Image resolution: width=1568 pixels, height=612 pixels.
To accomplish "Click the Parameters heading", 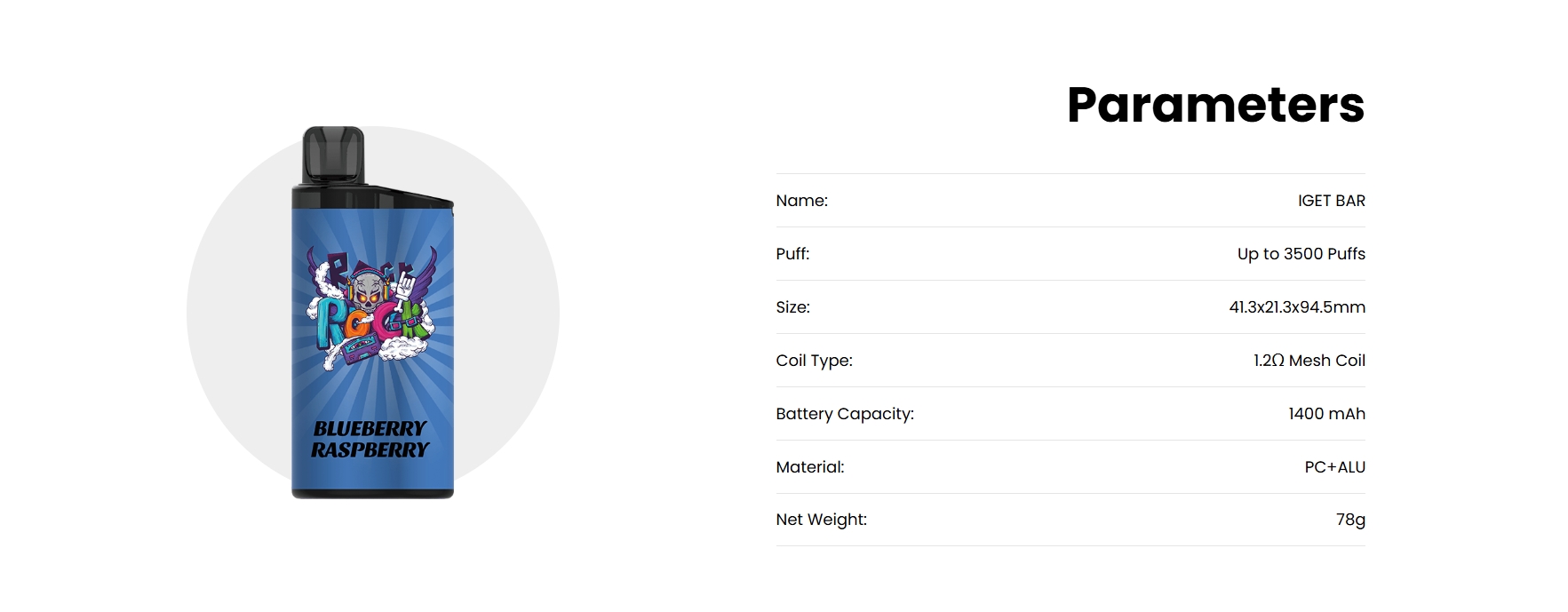I will click(1215, 105).
